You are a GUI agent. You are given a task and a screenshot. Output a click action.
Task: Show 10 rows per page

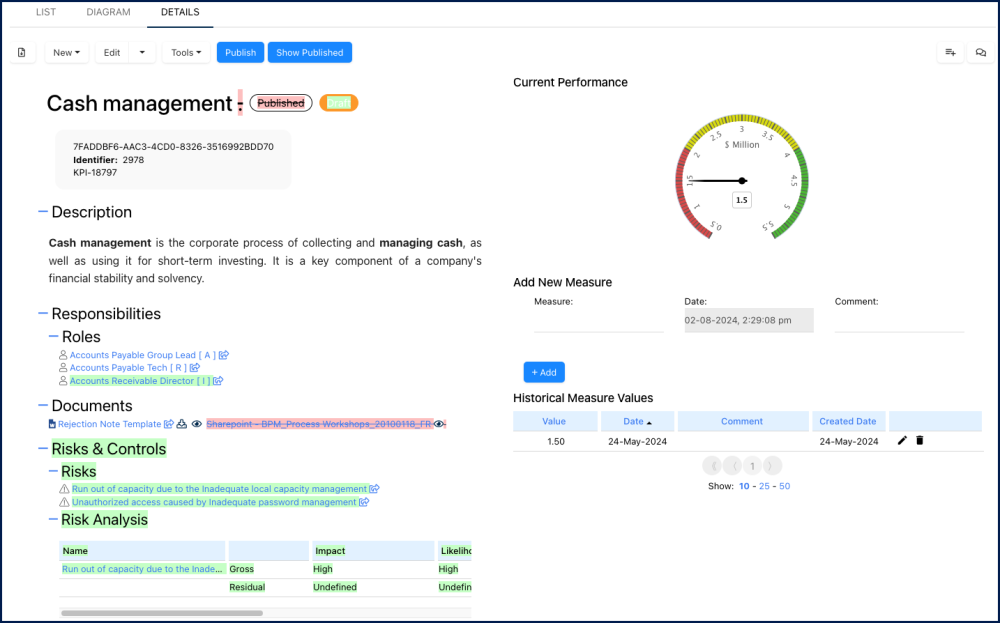pyautogui.click(x=744, y=486)
